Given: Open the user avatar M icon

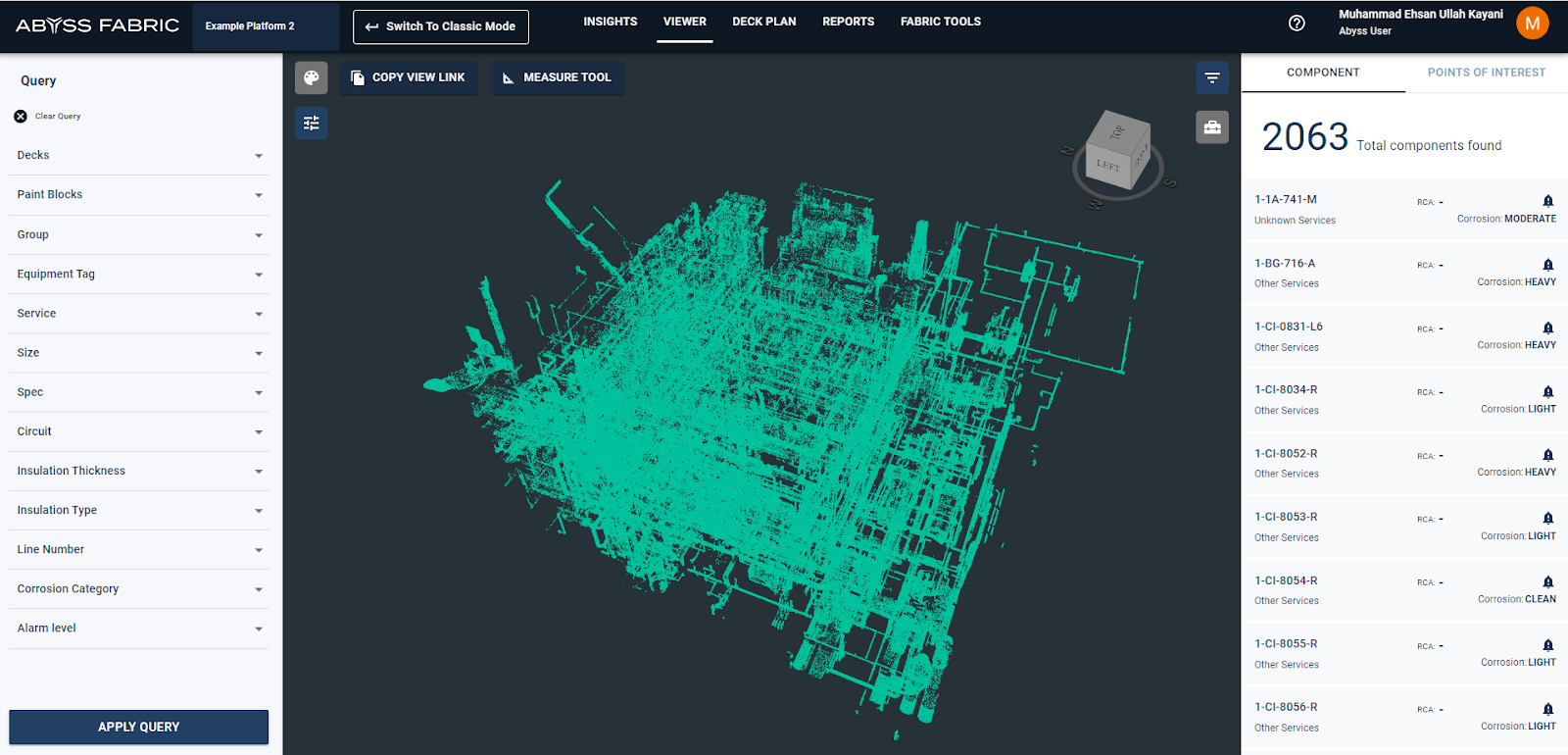Looking at the screenshot, I should tap(1532, 23).
